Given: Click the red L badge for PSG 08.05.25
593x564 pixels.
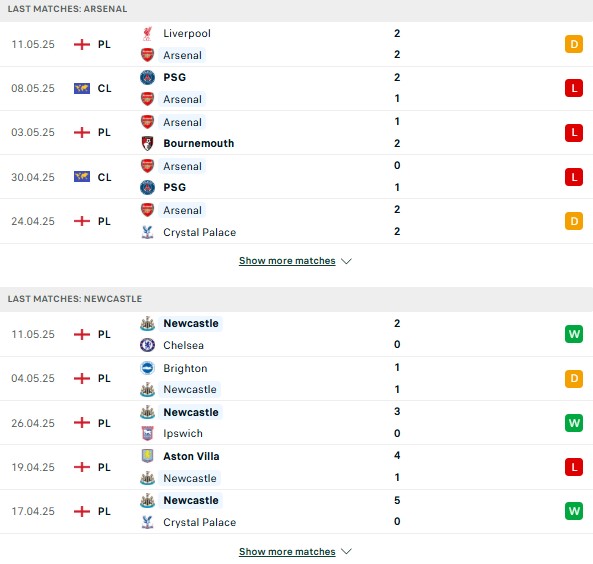Looking at the screenshot, I should point(574,89).
